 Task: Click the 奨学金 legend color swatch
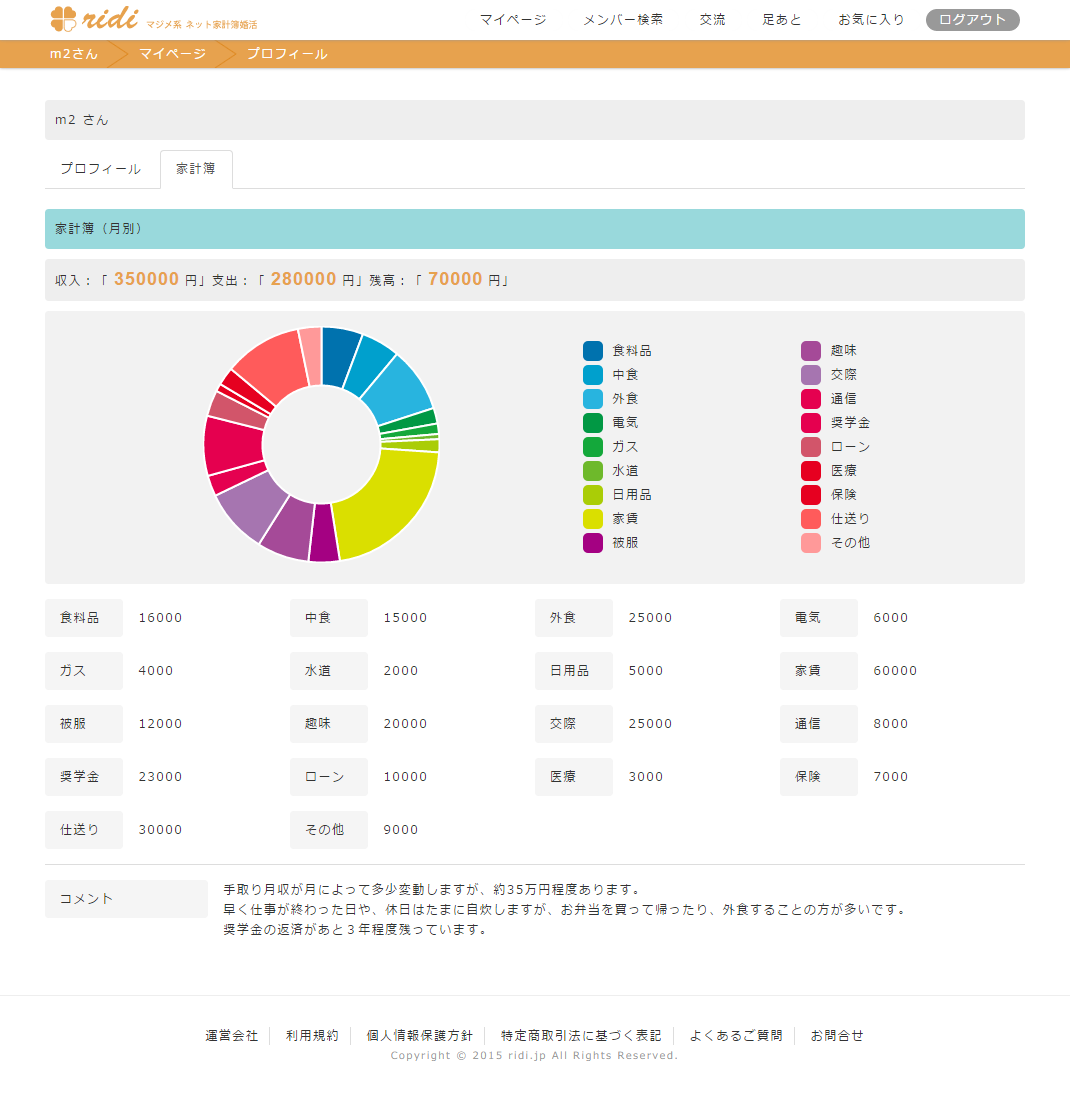click(x=811, y=423)
